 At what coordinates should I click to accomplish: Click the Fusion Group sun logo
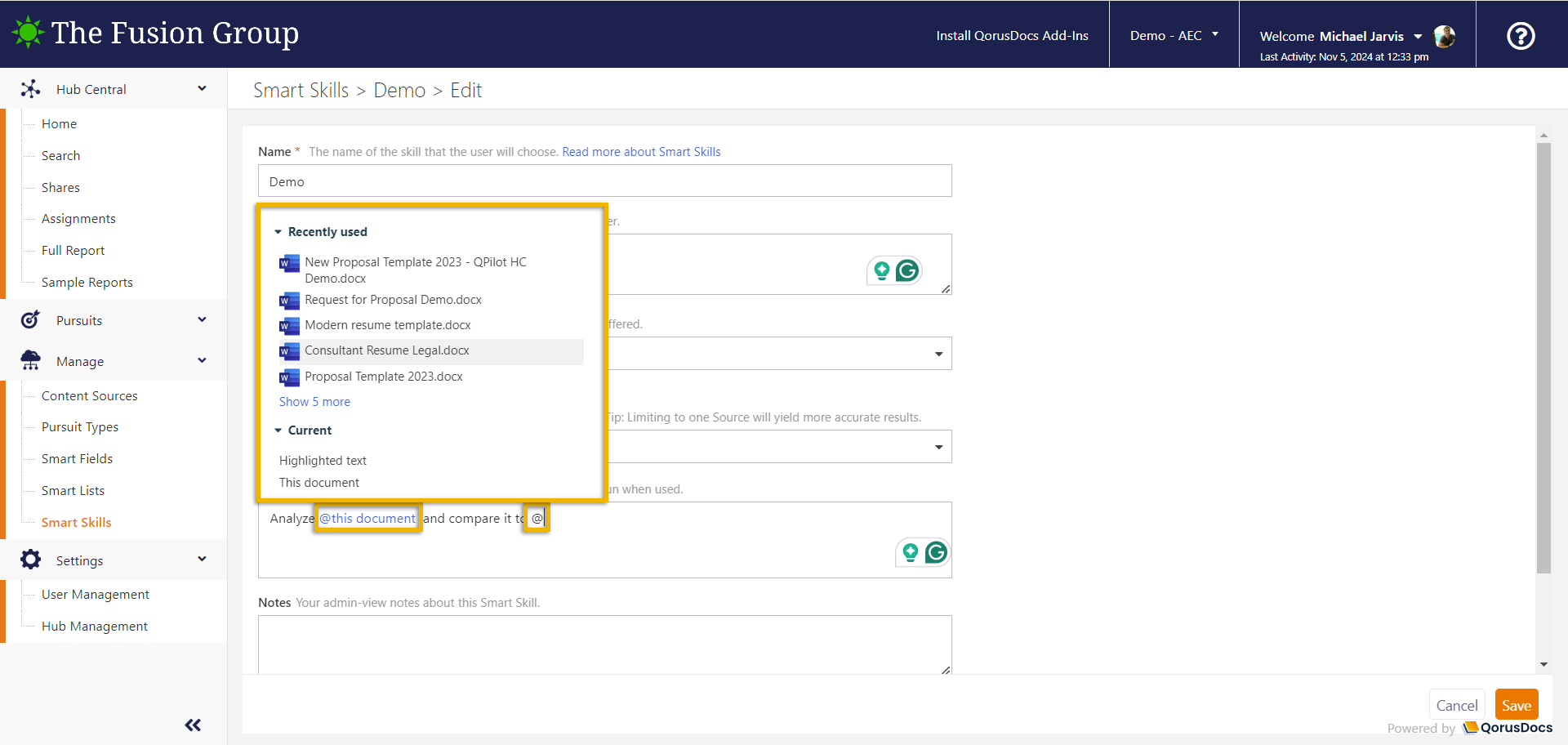coord(28,33)
